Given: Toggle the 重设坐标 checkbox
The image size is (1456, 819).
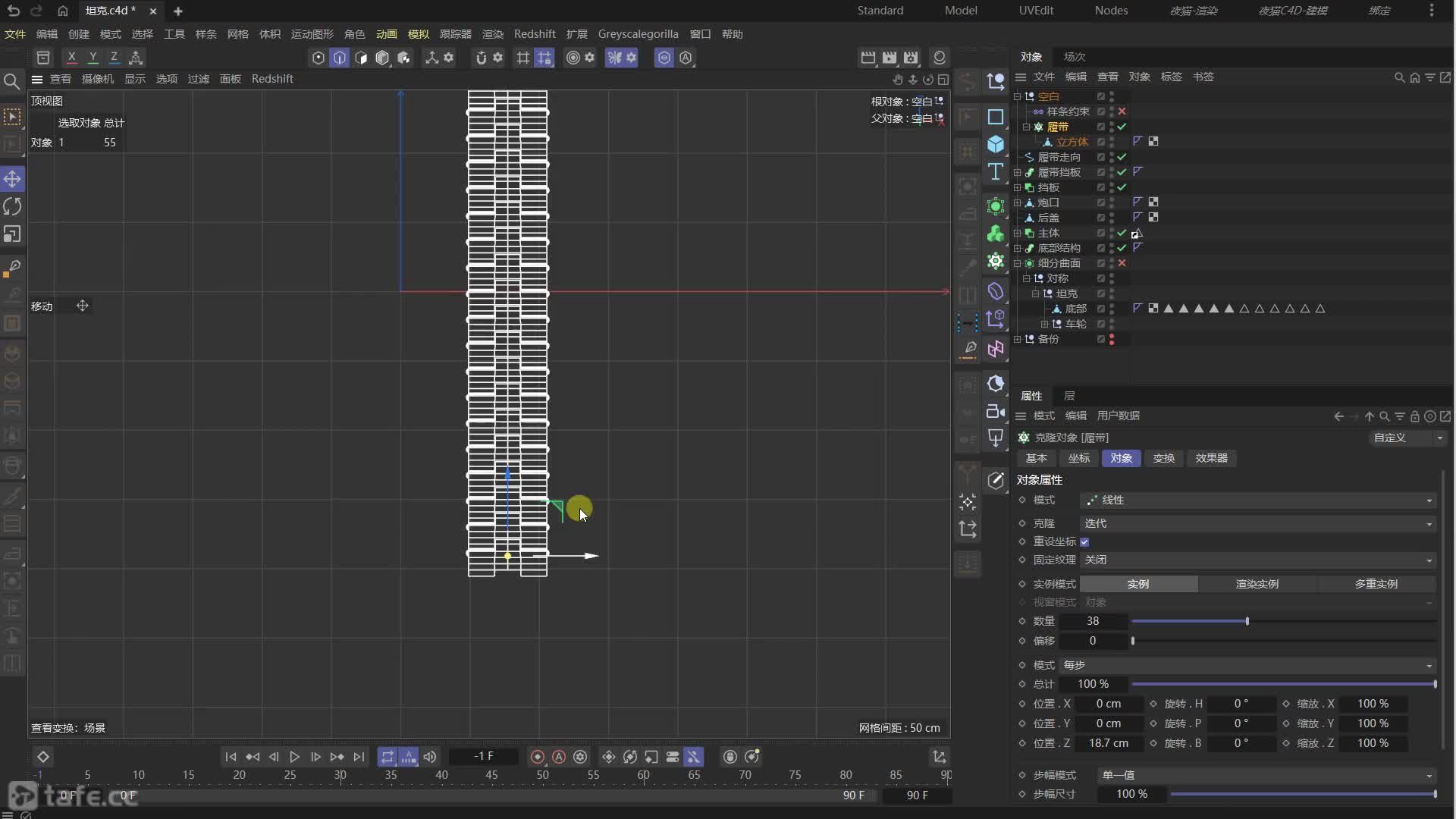Looking at the screenshot, I should coord(1084,541).
